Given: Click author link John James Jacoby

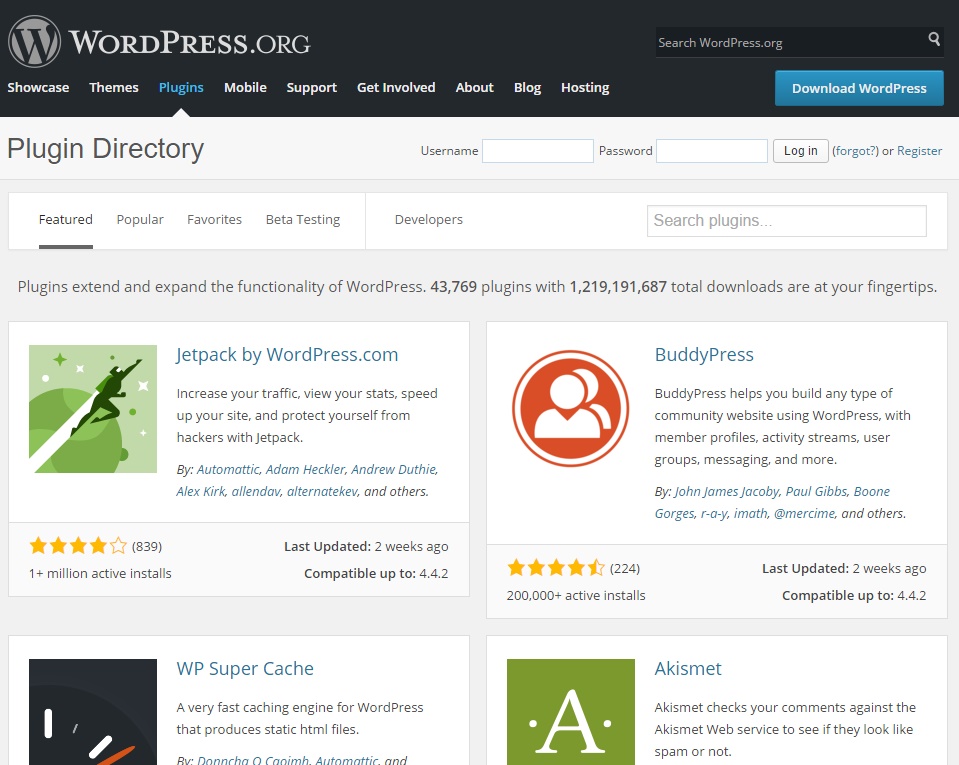Looking at the screenshot, I should tap(727, 491).
